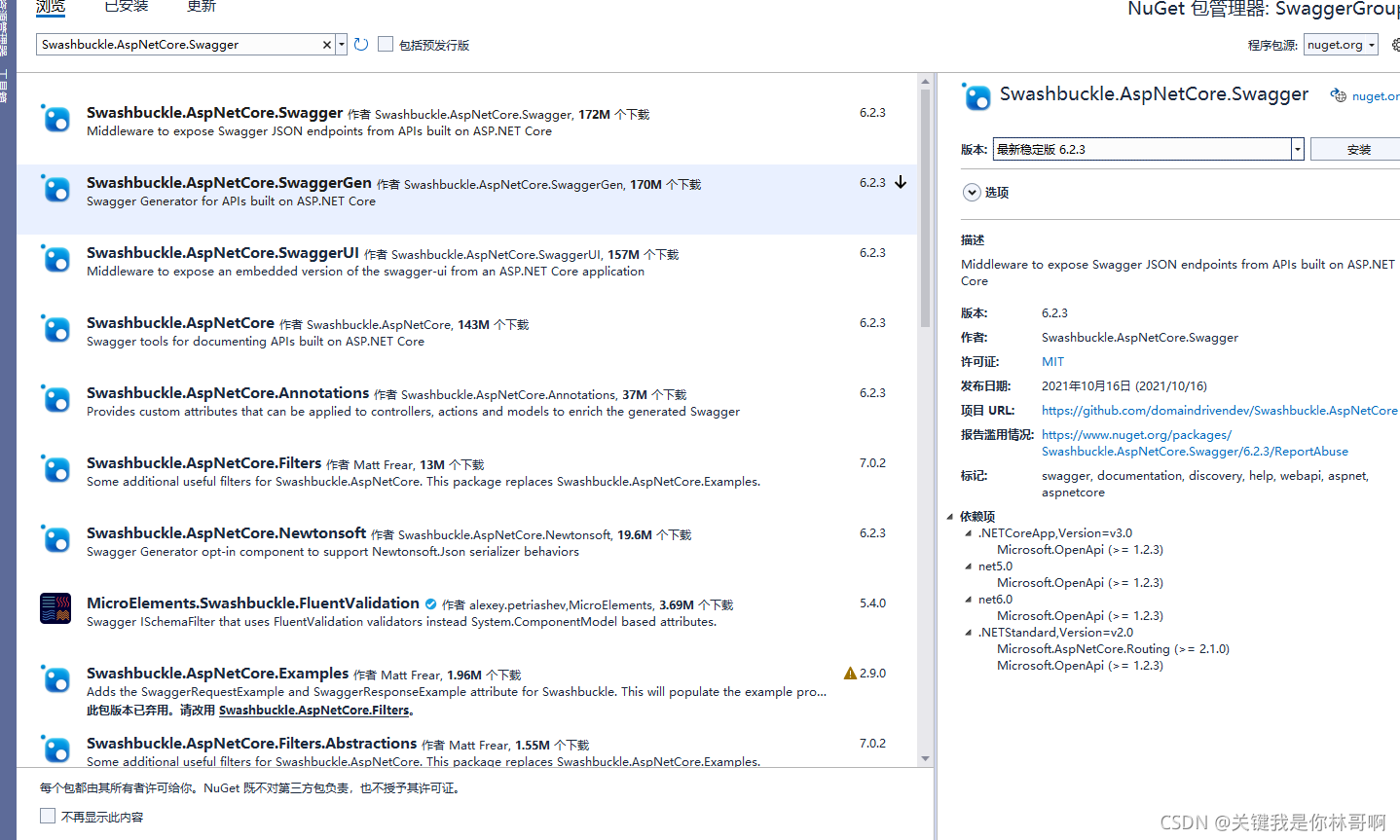Click the MicroElements.Swashbuckle.FluentValidation package icon
The image size is (1400, 840).
pyautogui.click(x=55, y=608)
